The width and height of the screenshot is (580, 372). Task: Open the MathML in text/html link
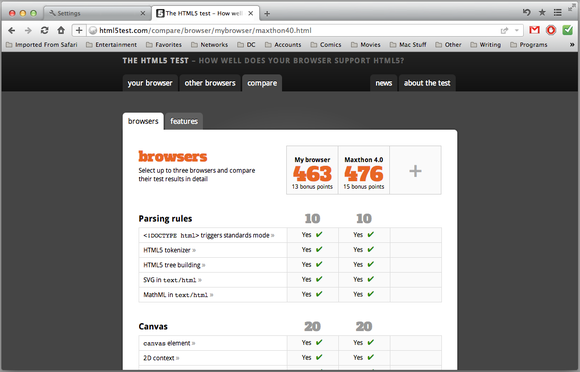click(x=178, y=295)
